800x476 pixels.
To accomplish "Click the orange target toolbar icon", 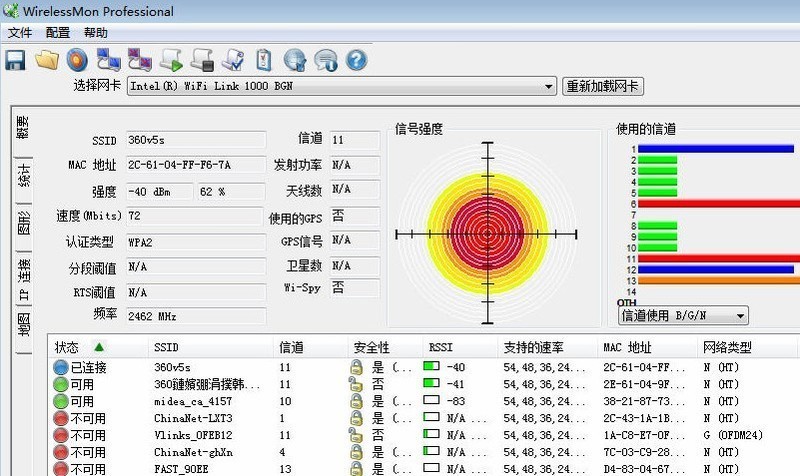I will pyautogui.click(x=77, y=60).
